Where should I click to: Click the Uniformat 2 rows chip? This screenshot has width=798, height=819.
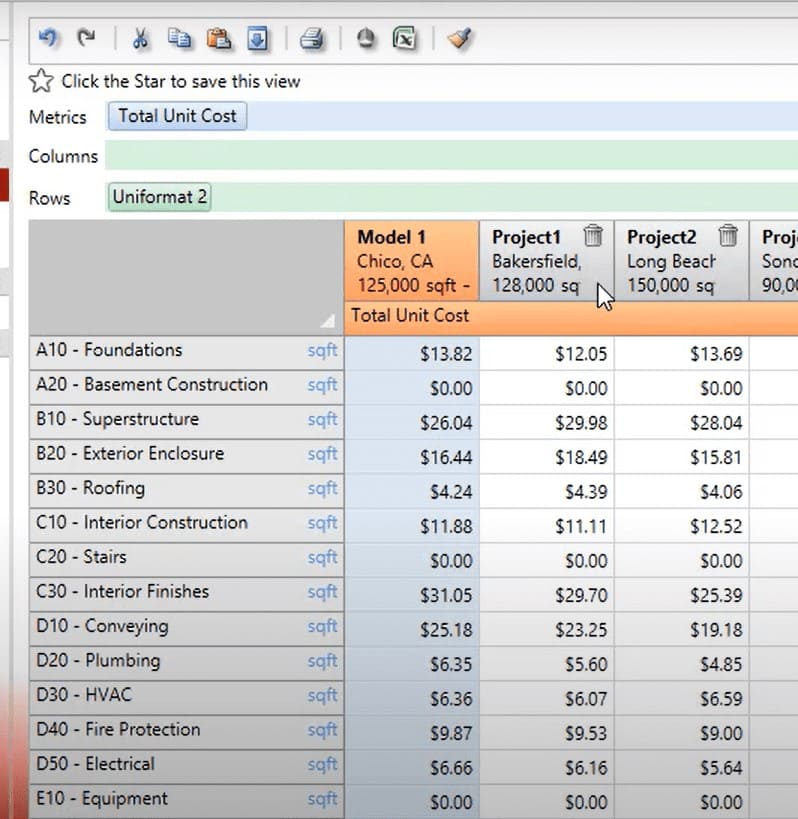click(160, 197)
